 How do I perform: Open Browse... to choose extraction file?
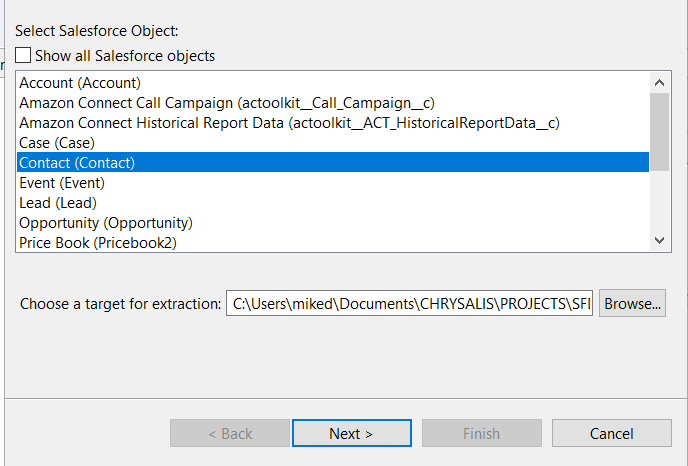pos(632,303)
